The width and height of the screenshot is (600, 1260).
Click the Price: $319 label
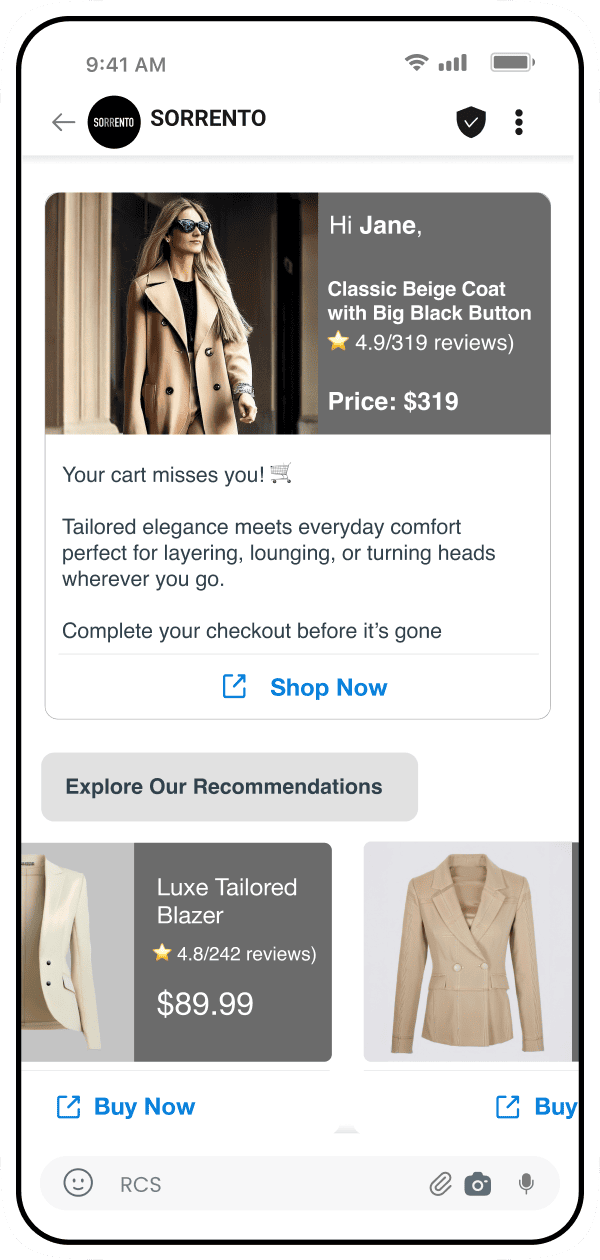(393, 402)
